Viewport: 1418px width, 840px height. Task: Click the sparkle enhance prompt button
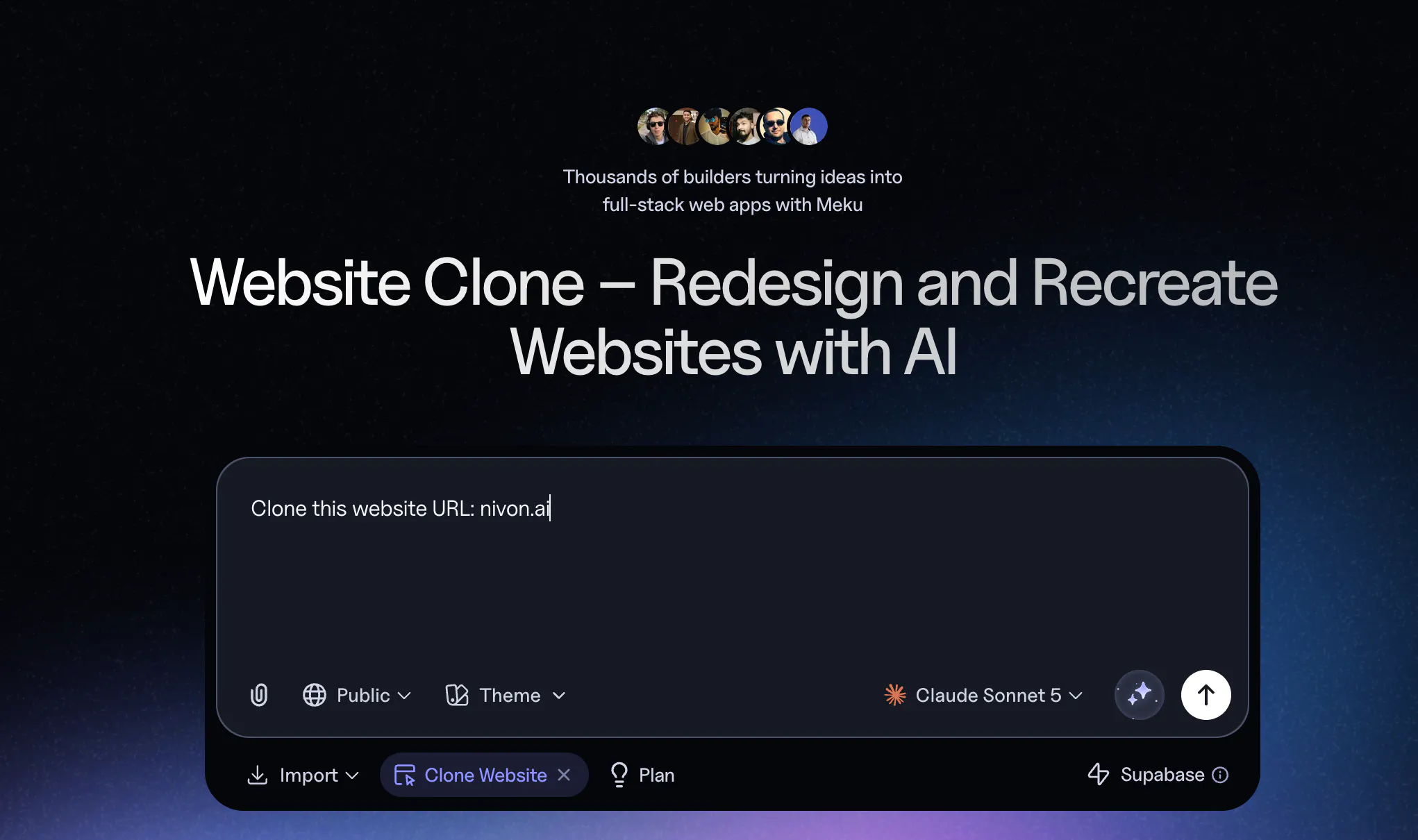click(1140, 695)
